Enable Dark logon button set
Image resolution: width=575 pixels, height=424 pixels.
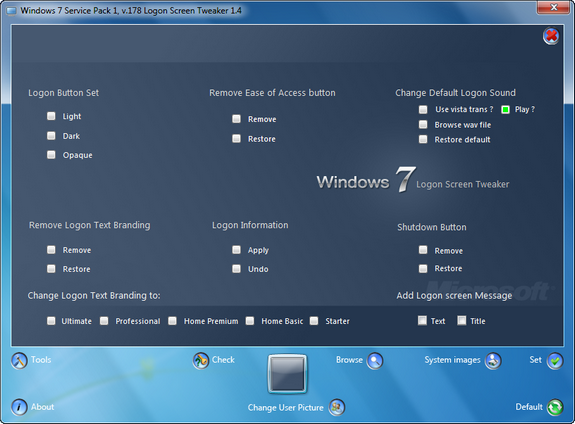(x=51, y=136)
